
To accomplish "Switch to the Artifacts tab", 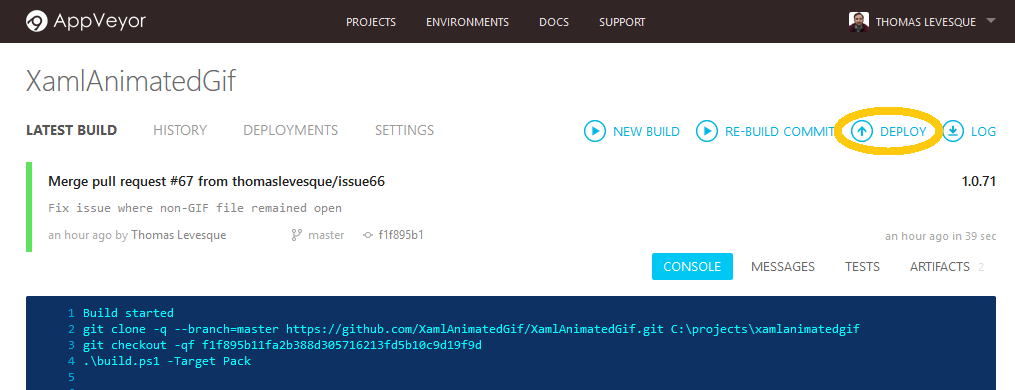I will tap(940, 266).
